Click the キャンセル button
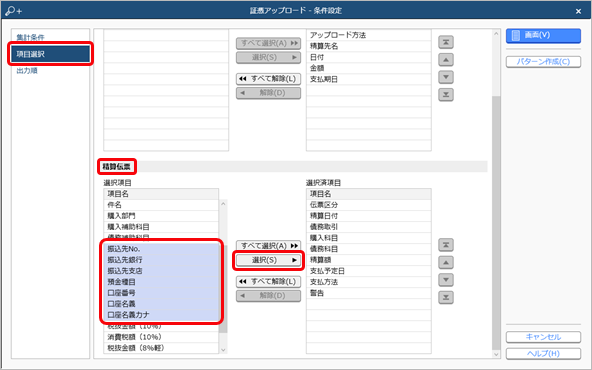 tap(543, 337)
